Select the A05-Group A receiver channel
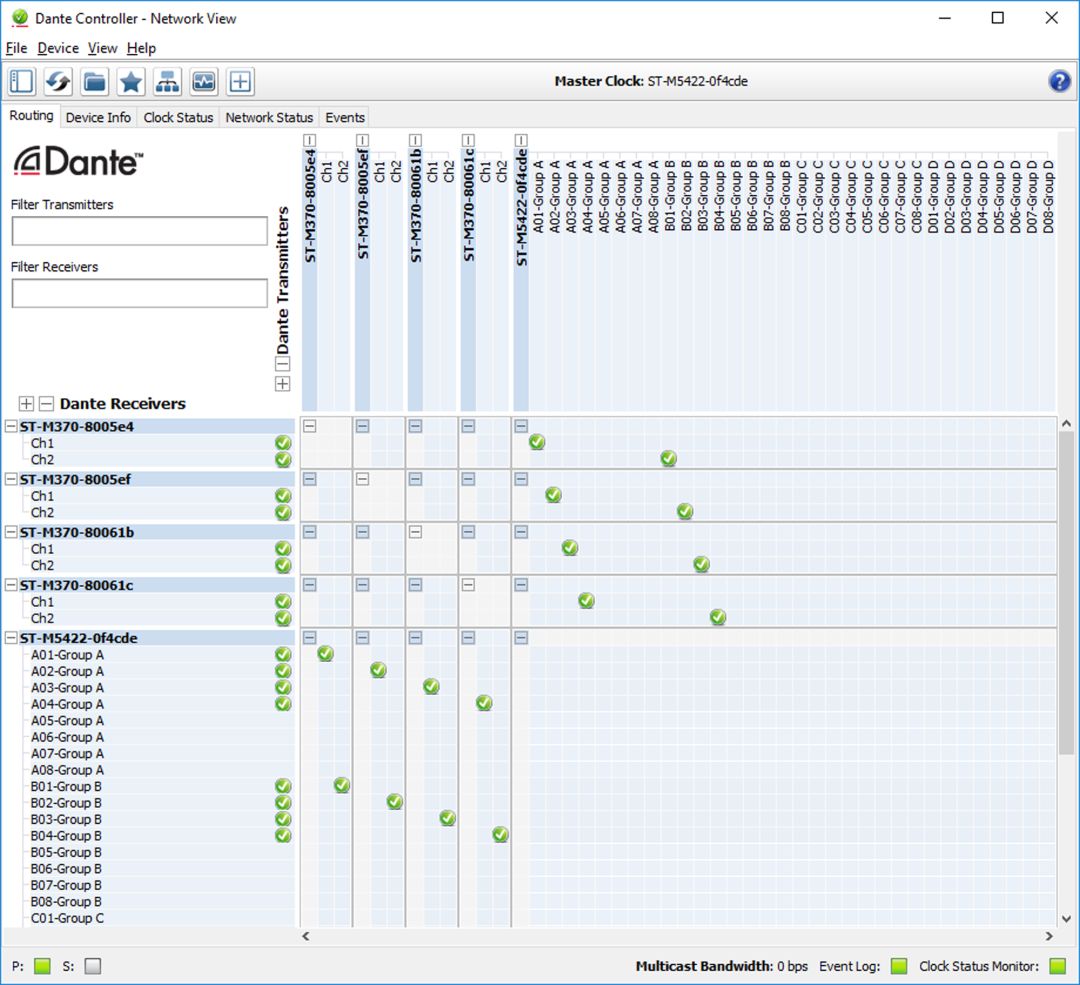Image resolution: width=1080 pixels, height=985 pixels. click(67, 721)
